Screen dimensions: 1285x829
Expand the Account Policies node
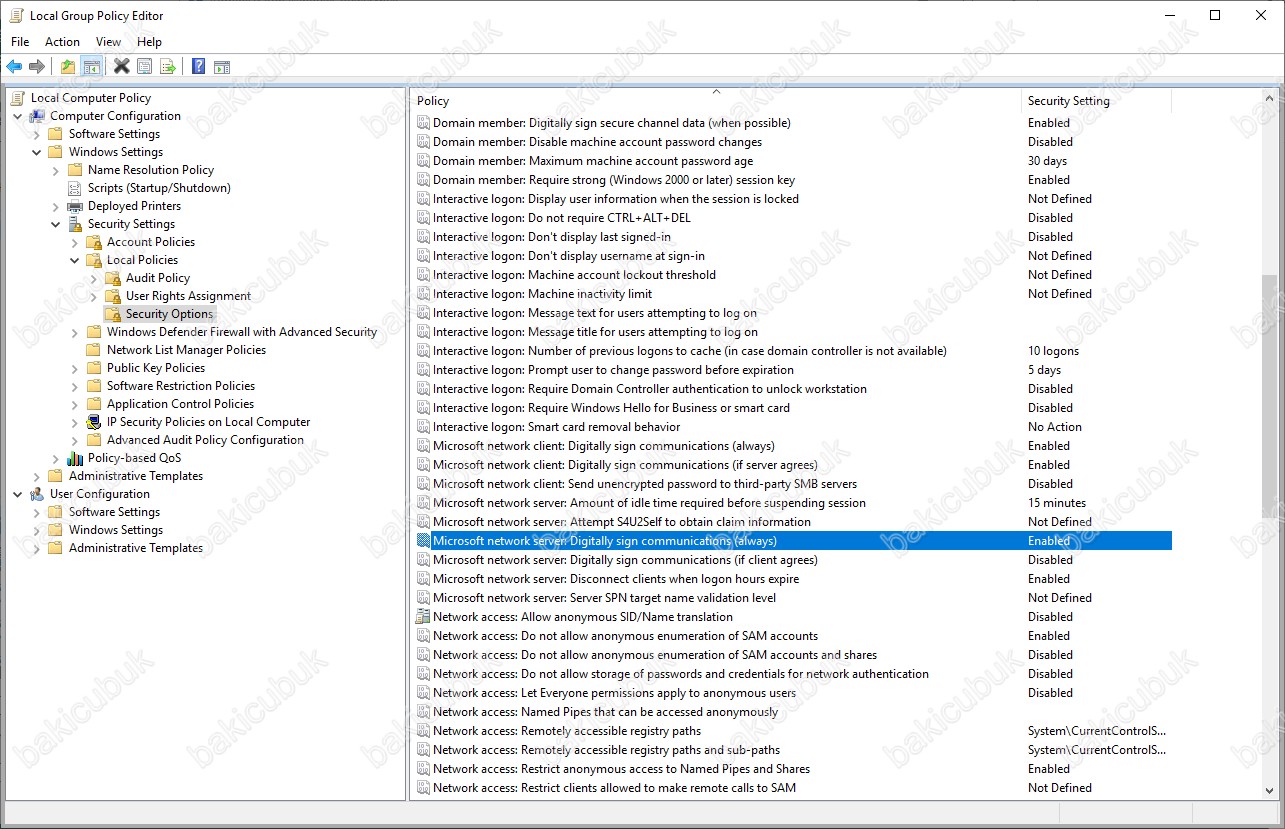(75, 242)
